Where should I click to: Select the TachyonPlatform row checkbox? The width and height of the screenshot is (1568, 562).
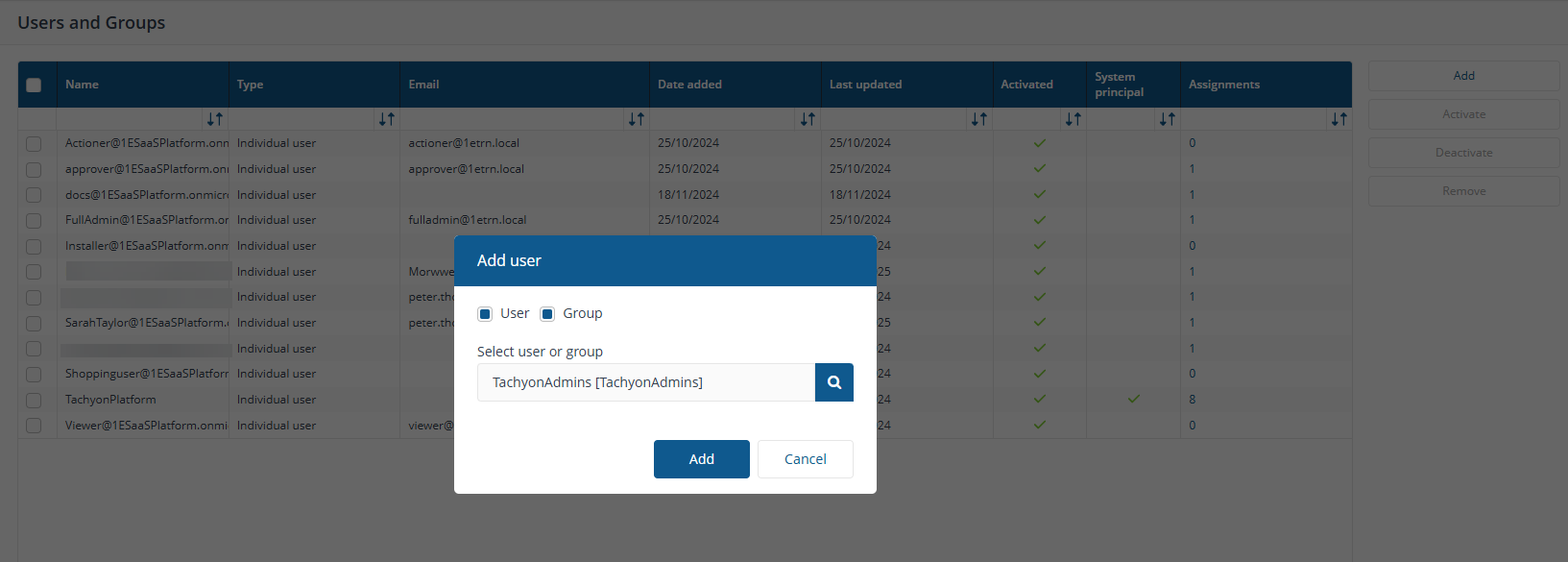coord(34,400)
